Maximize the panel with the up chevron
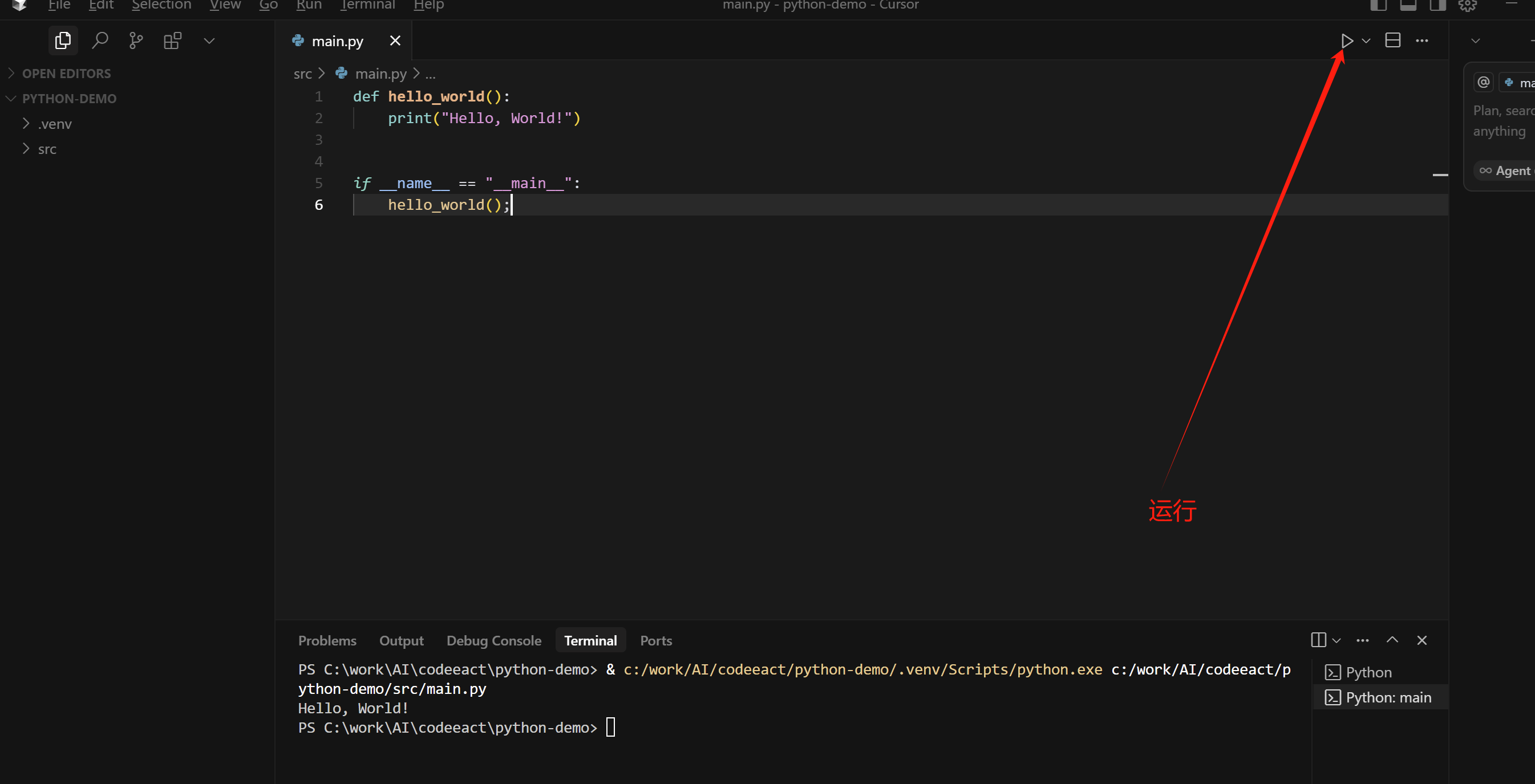Viewport: 1535px width, 784px height. (1392, 640)
